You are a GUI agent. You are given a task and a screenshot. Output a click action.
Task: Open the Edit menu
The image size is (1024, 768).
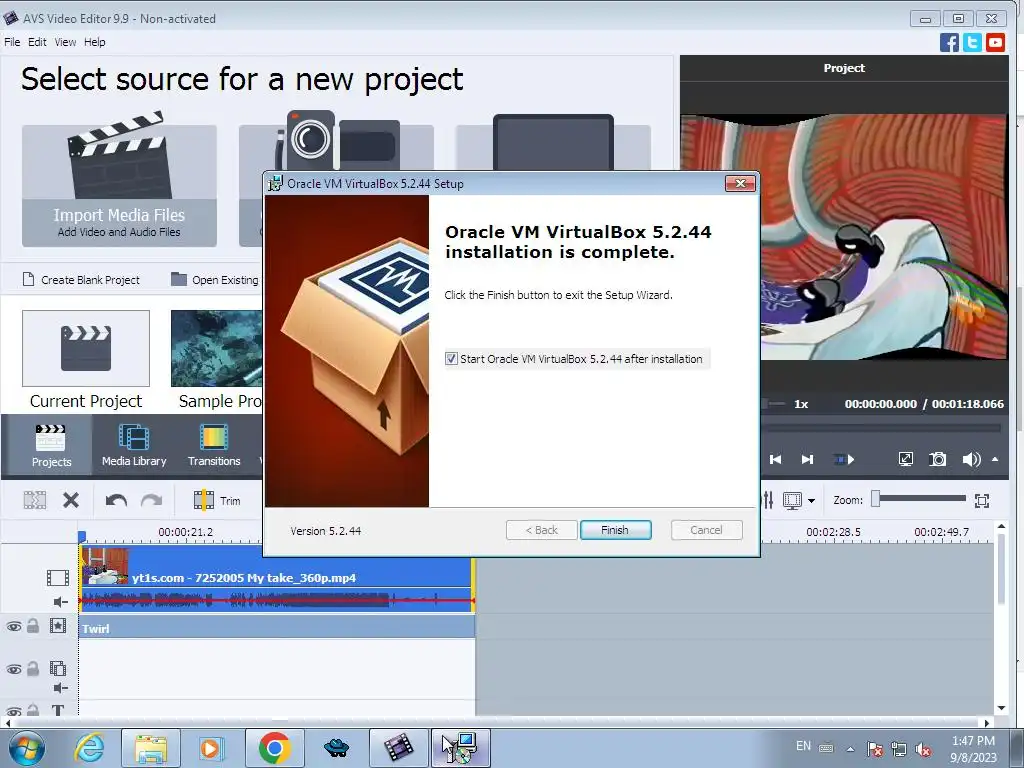[37, 42]
